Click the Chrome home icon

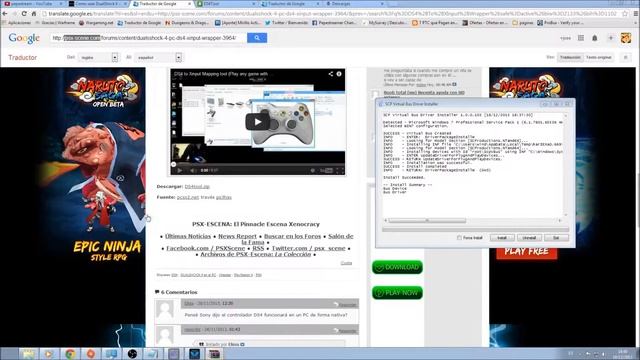click(34, 13)
